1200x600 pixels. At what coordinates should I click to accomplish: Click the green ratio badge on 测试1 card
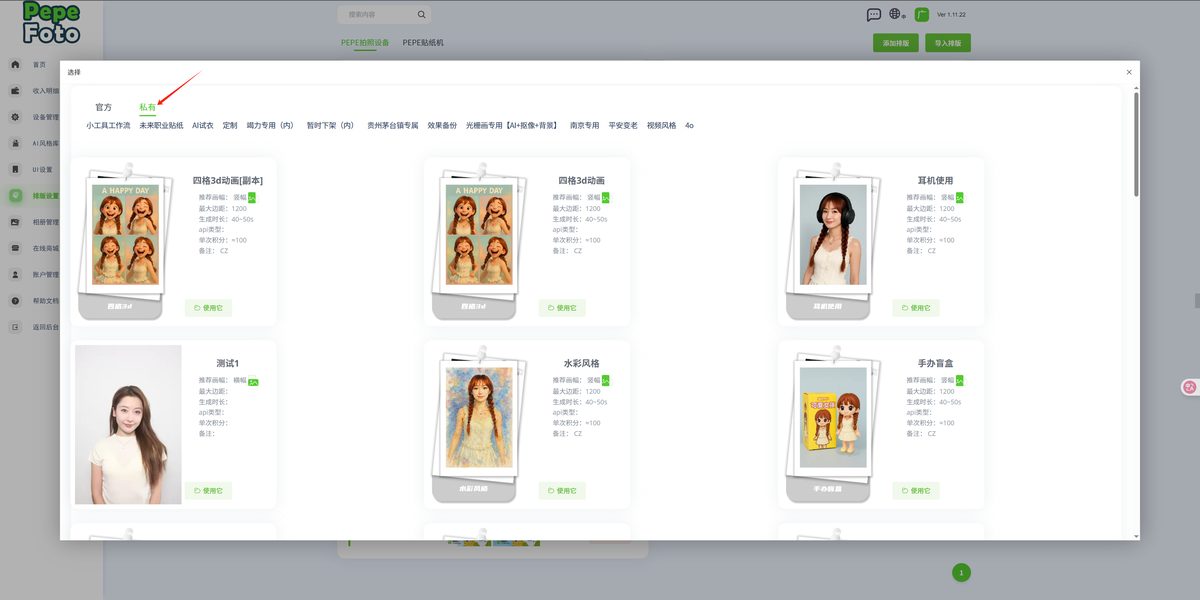click(x=253, y=381)
